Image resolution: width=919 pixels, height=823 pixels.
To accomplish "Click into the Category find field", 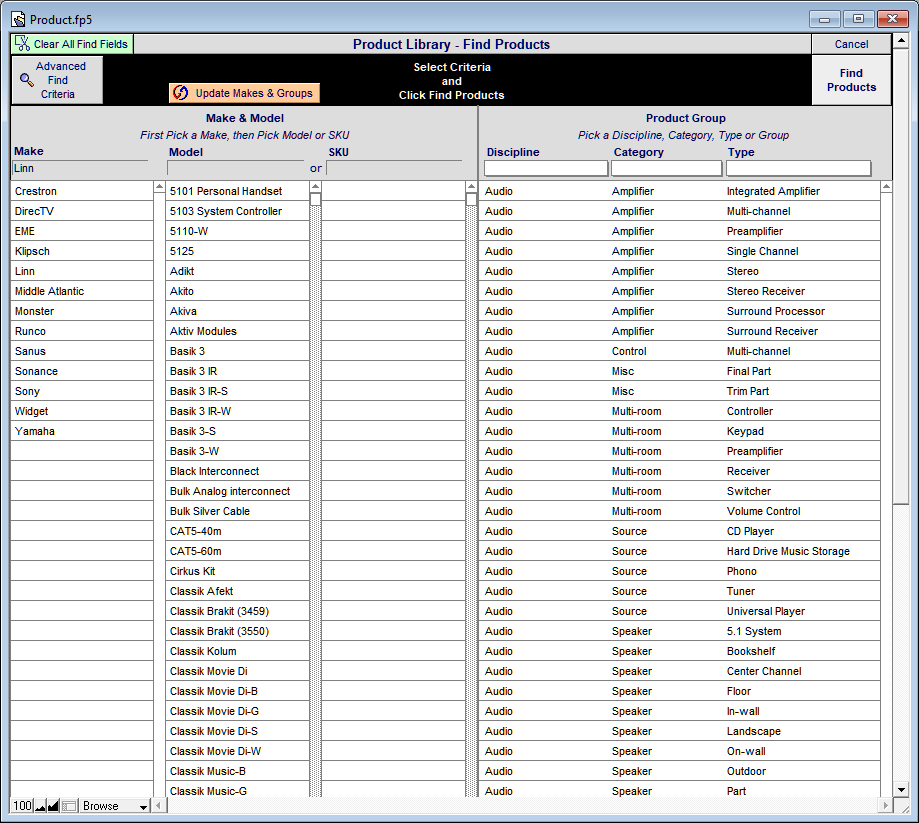I will [x=666, y=169].
